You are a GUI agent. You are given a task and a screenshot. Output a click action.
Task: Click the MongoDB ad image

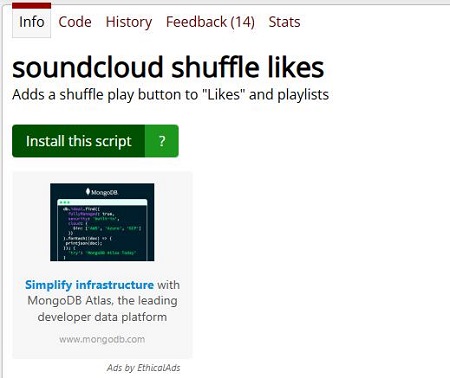(x=102, y=222)
